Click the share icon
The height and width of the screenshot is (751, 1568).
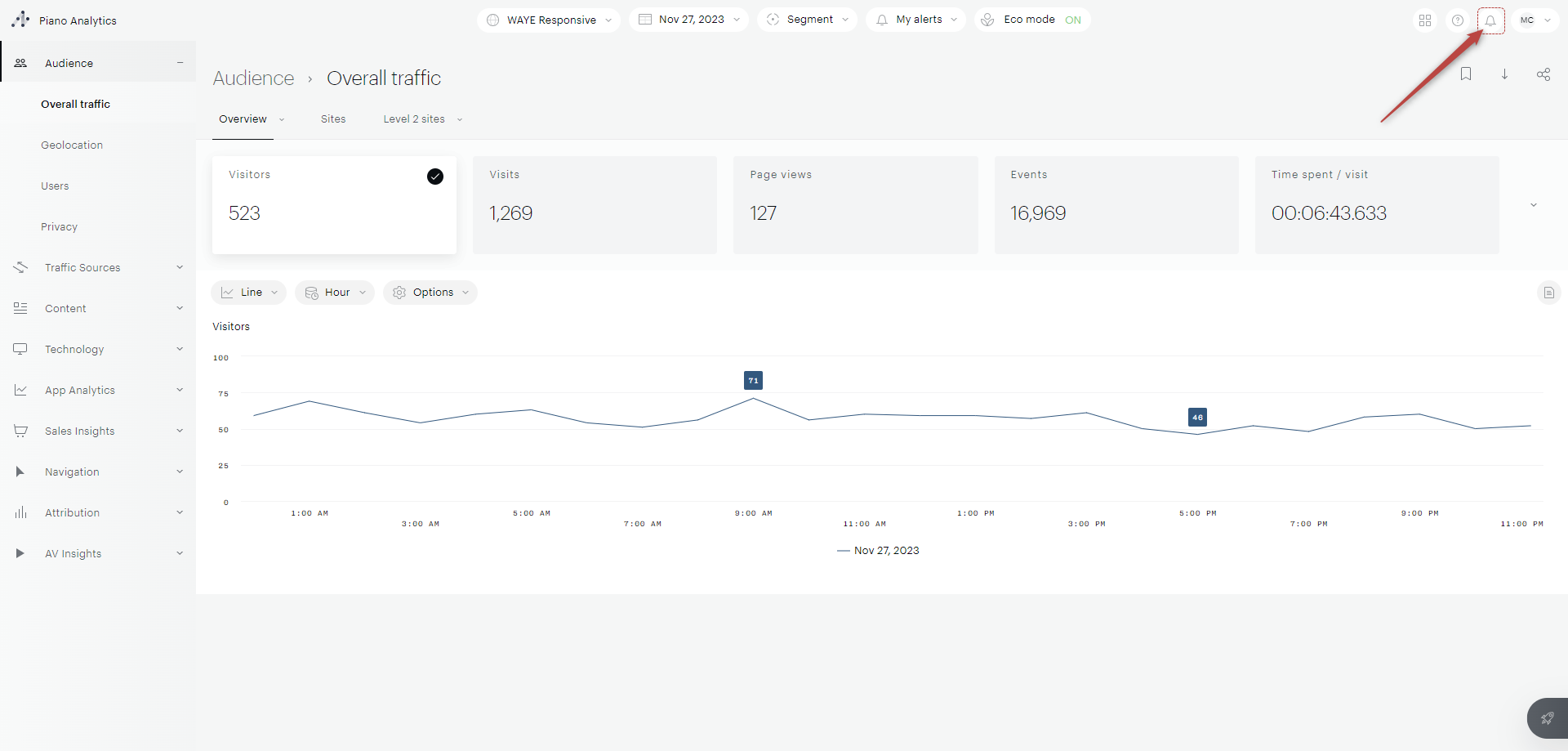1543,74
